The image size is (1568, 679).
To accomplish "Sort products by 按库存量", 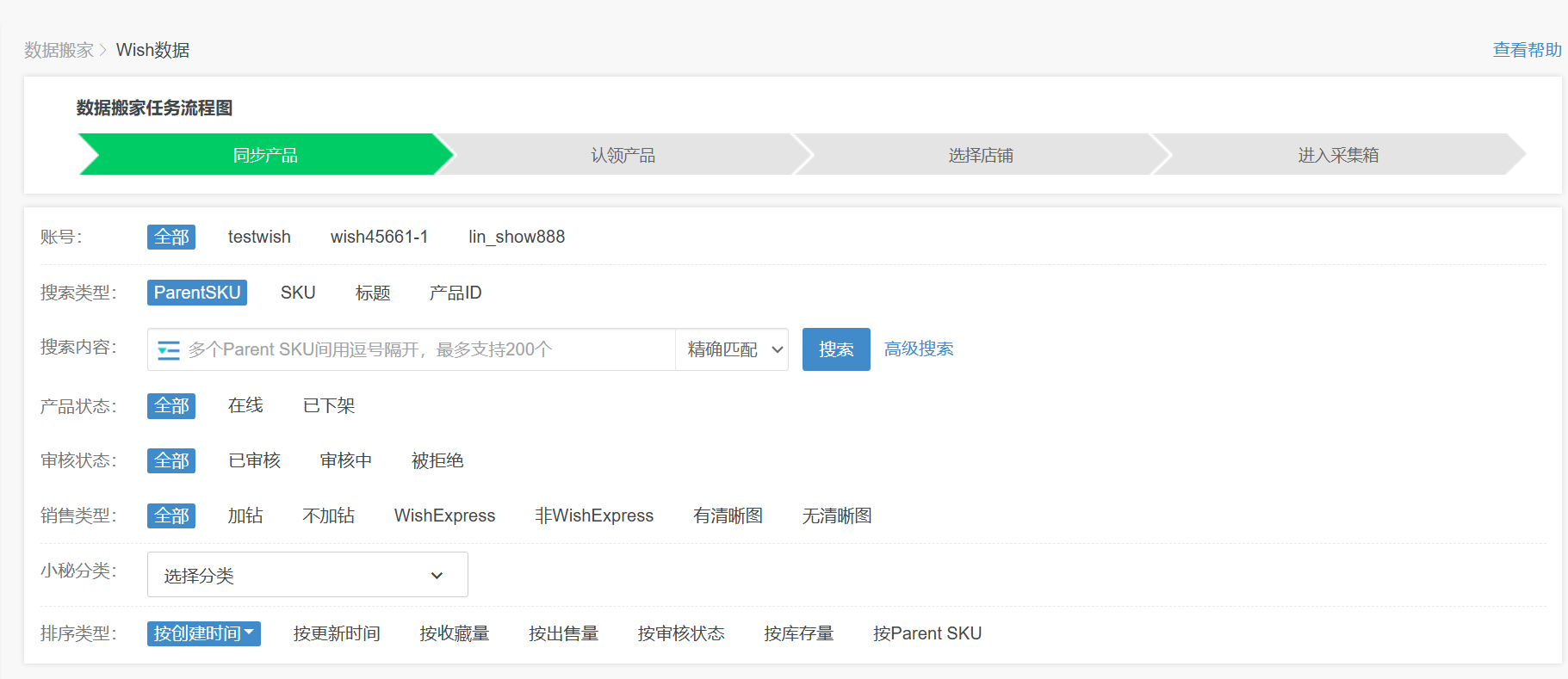I will (x=798, y=633).
